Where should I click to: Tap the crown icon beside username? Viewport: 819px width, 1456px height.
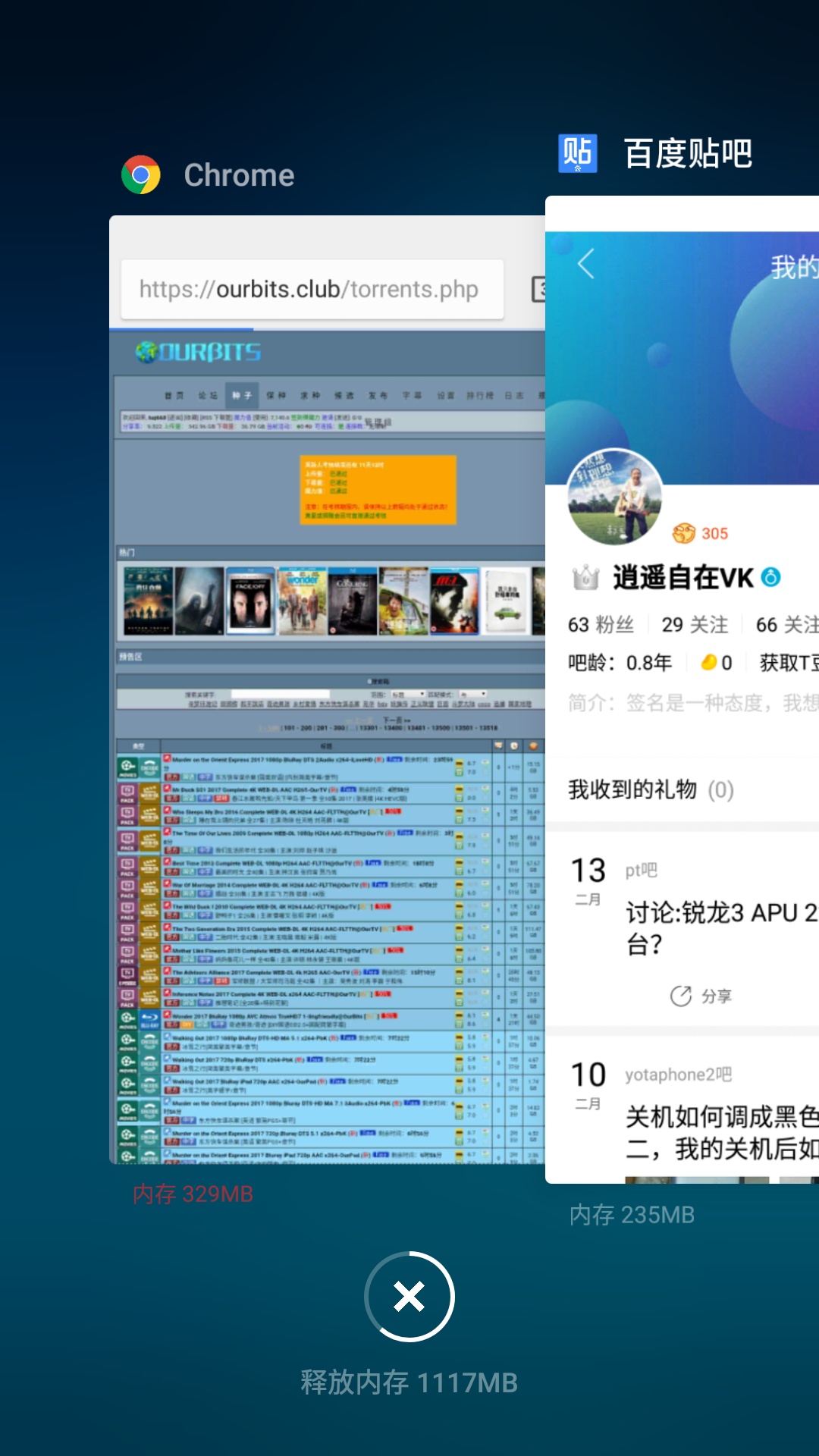tap(585, 578)
